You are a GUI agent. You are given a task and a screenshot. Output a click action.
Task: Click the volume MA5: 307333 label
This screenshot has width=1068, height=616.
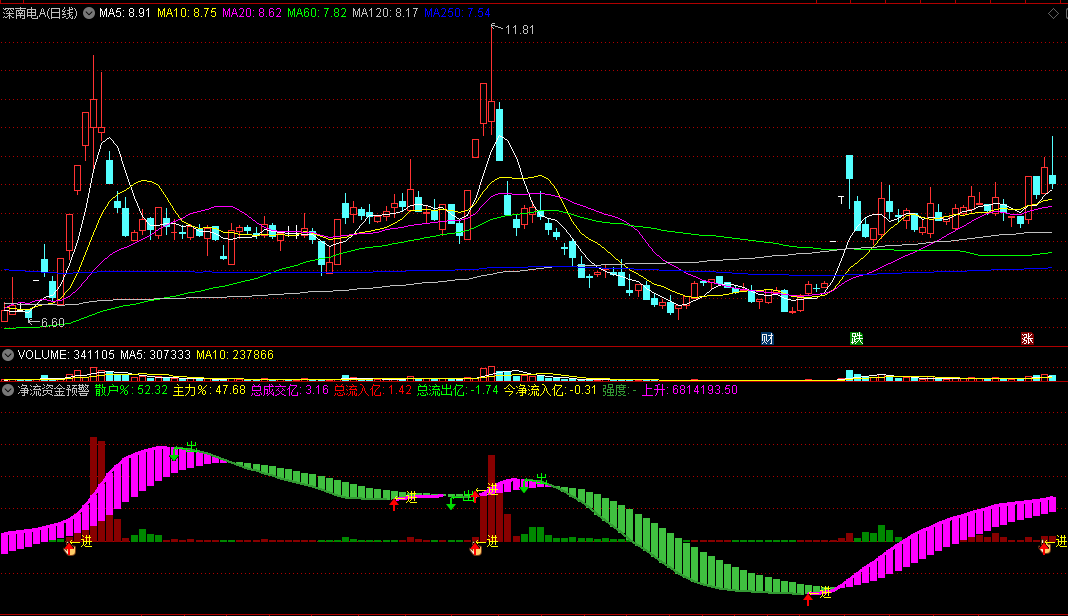155,355
